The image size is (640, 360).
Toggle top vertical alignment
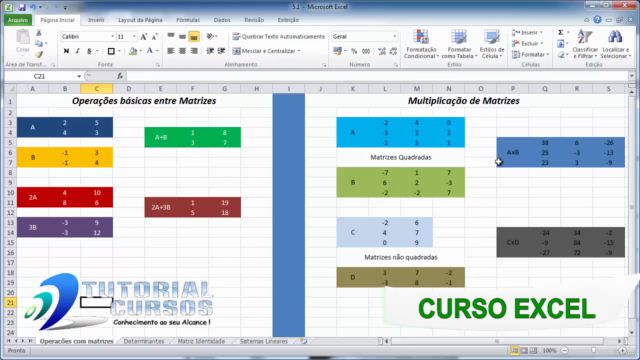tap(171, 37)
